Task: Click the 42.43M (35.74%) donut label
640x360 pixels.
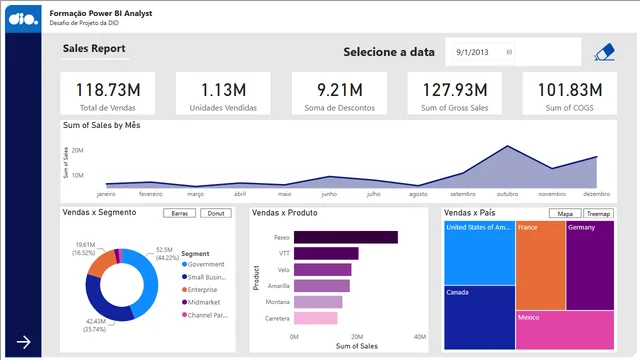Action: pyautogui.click(x=94, y=325)
